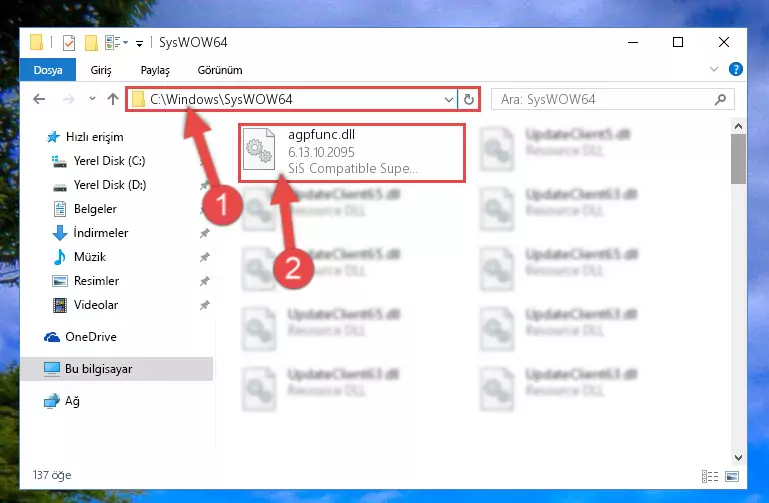Switch to the Paylaş ribbon tab
769x503 pixels.
coord(155,70)
